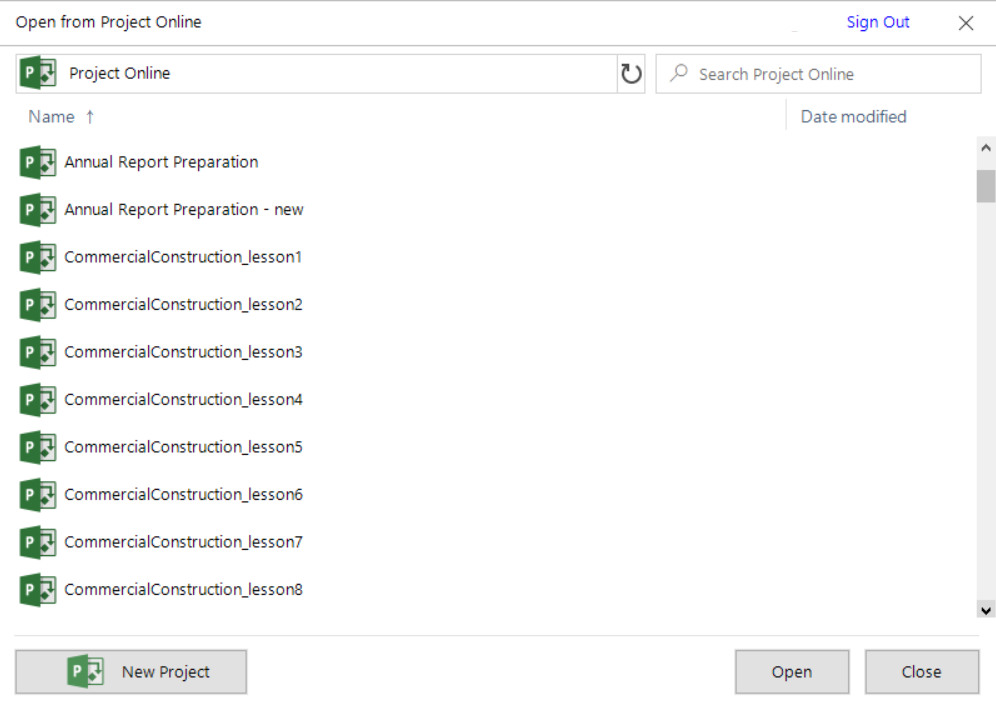Screen dimensions: 996x717
Task: Select the Annual Report Preparation project icon
Action: point(37,163)
